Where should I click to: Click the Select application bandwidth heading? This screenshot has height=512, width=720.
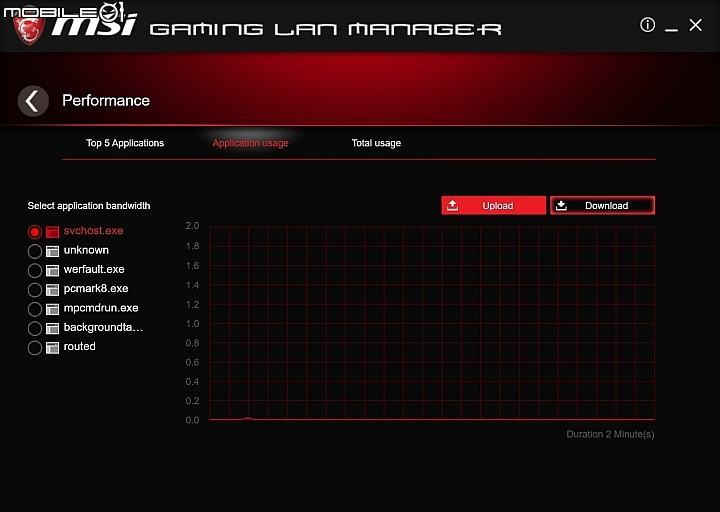click(x=89, y=206)
